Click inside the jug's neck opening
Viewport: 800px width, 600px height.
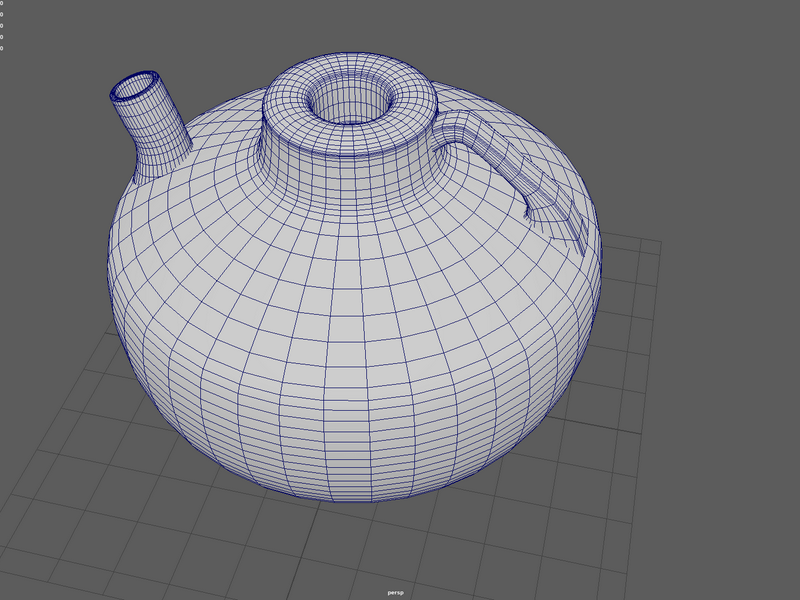pyautogui.click(x=352, y=99)
